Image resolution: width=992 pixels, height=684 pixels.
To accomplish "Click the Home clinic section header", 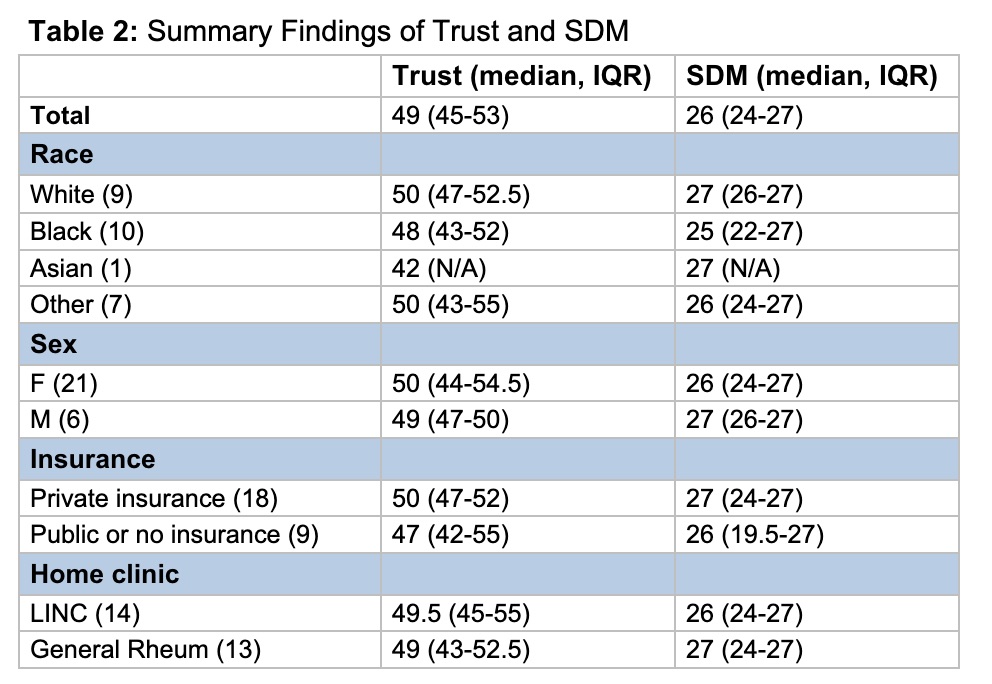I will coord(105,574).
